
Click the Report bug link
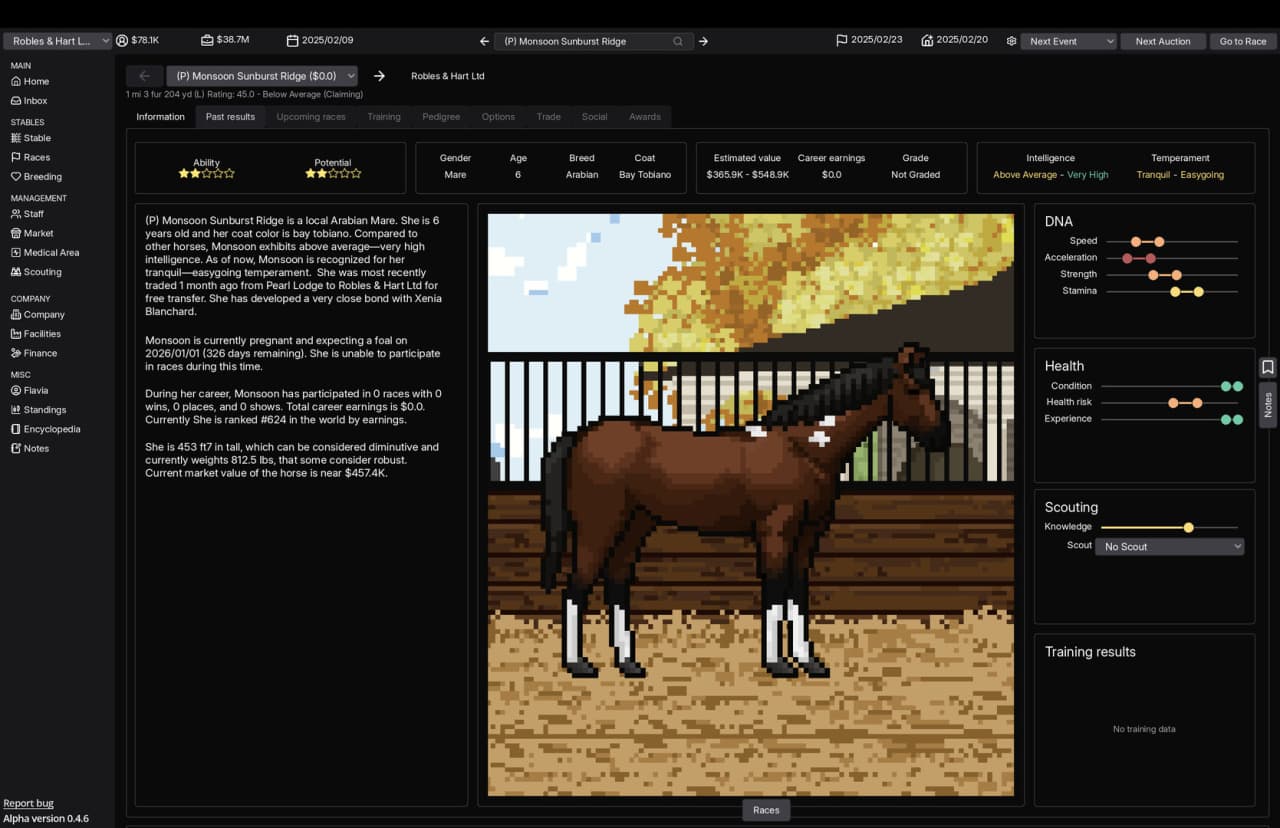(x=28, y=803)
